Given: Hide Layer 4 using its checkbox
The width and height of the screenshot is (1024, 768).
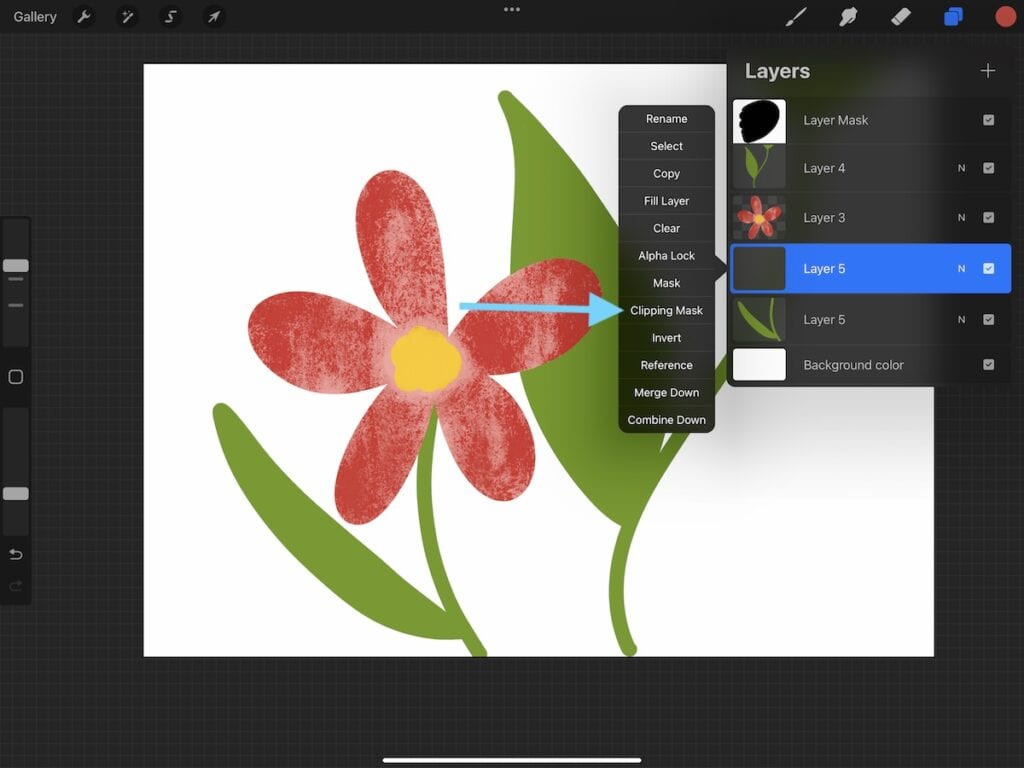Looking at the screenshot, I should 988,168.
